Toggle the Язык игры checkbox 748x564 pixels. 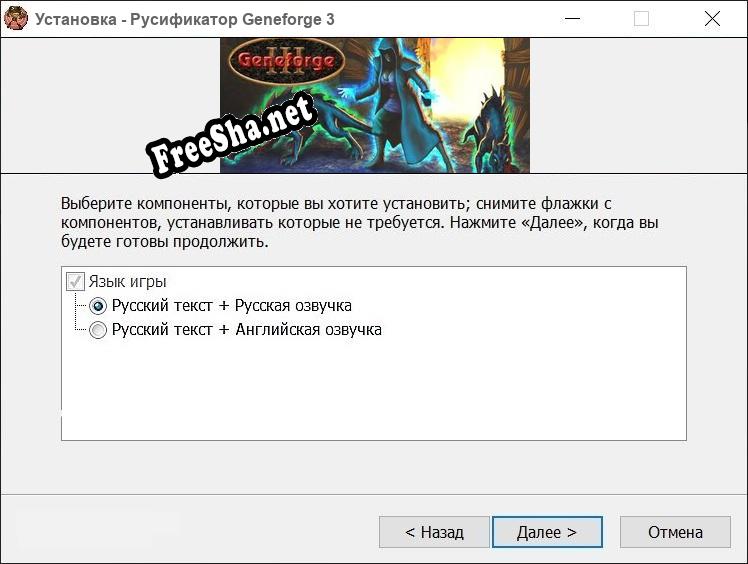75,282
